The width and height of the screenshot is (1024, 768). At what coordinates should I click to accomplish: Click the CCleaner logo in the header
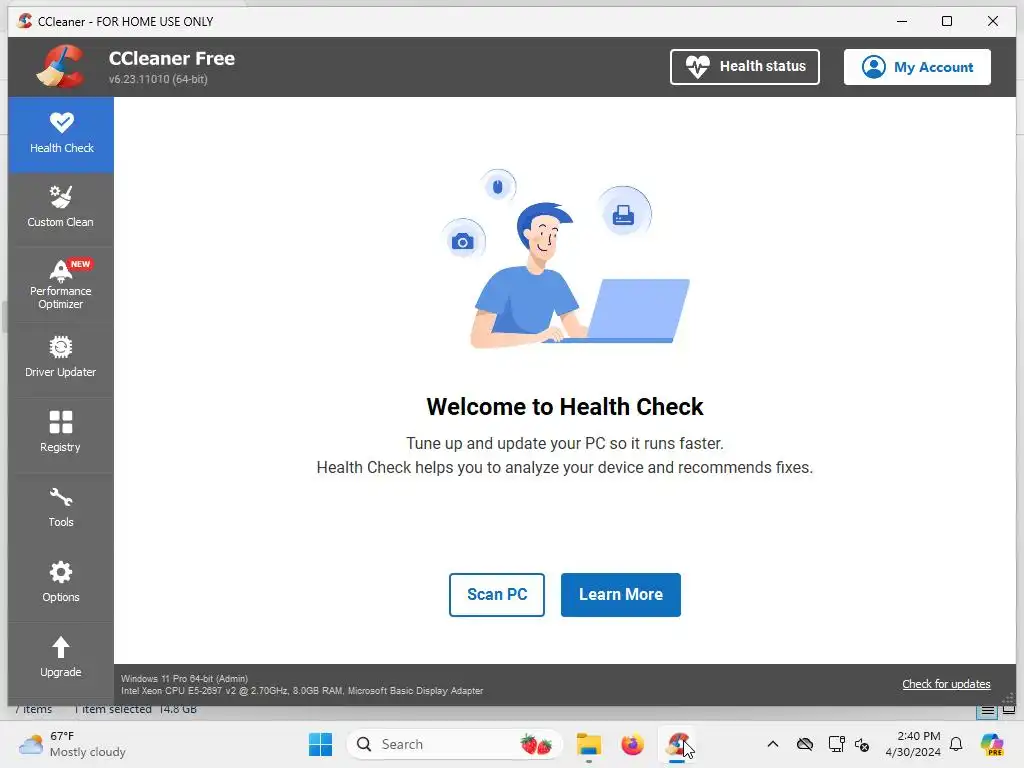60,66
